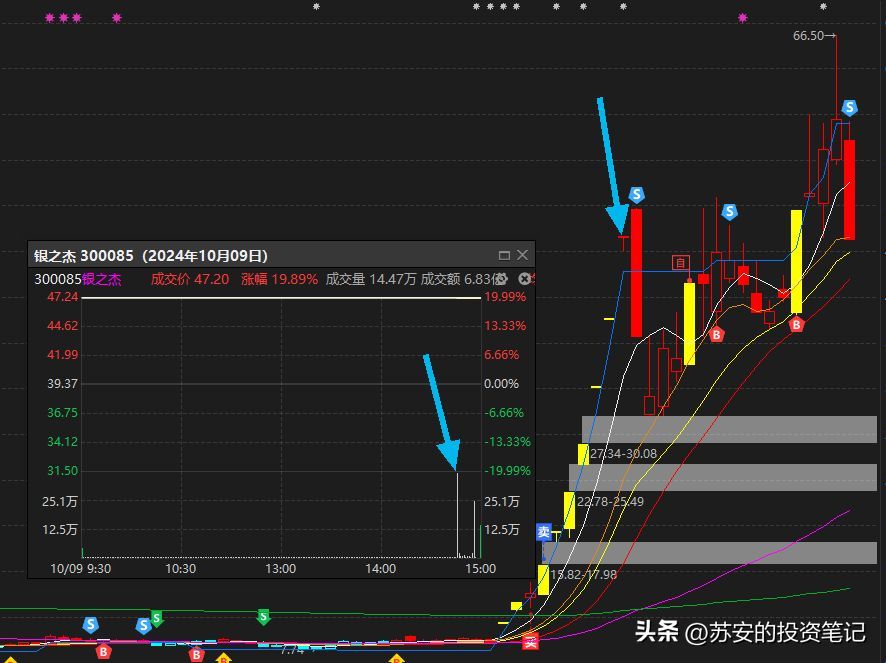Screen dimensions: 886x663
Task: Maximize the 银之杰 intraday popup window
Action: point(504,256)
